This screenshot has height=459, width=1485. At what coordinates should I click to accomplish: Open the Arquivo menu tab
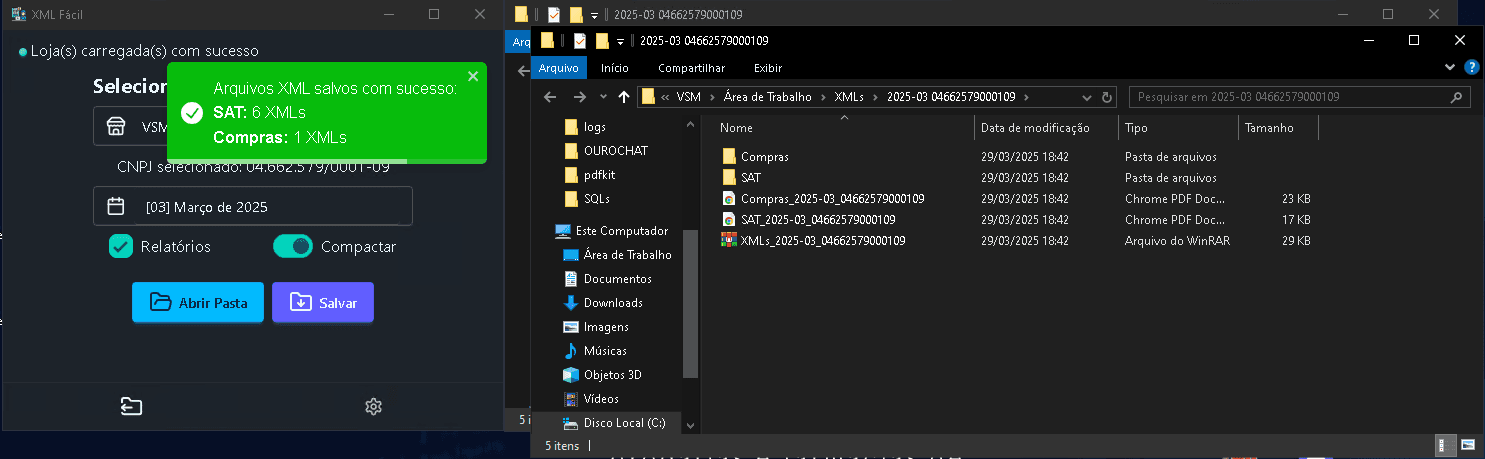pyautogui.click(x=558, y=68)
